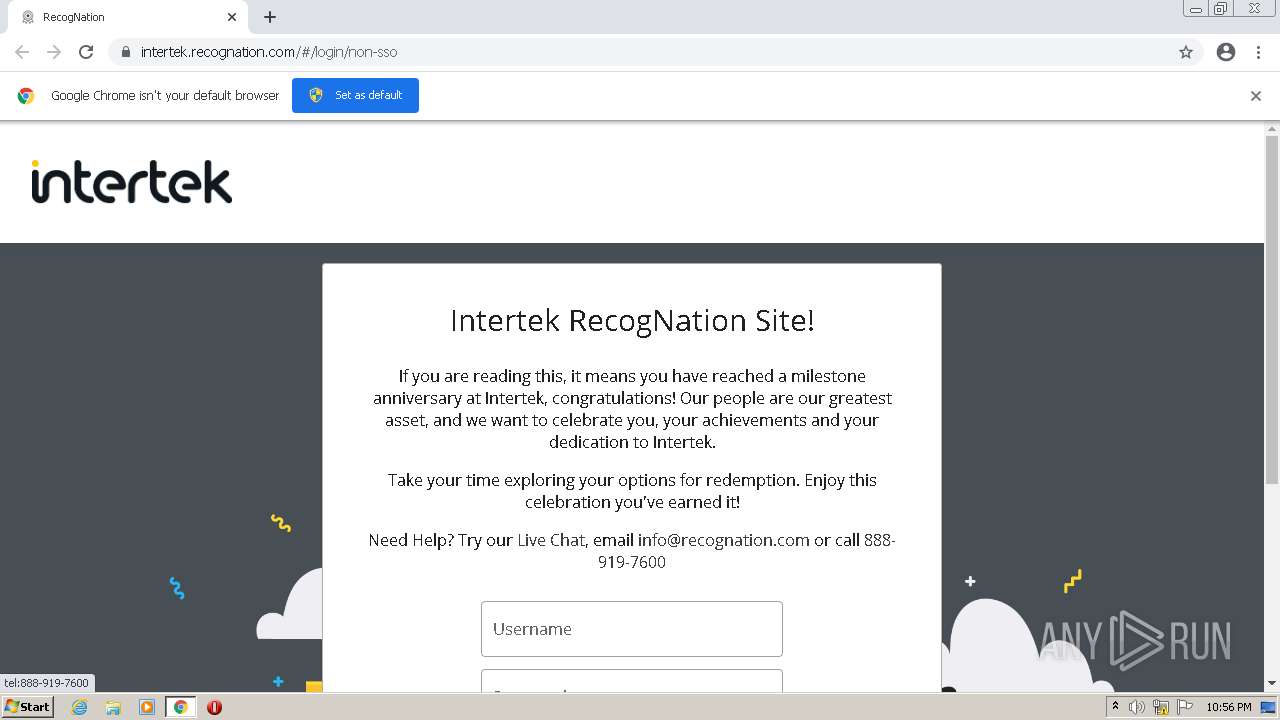Open File Explorer from the taskbar
The width and height of the screenshot is (1280, 720).
(113, 707)
